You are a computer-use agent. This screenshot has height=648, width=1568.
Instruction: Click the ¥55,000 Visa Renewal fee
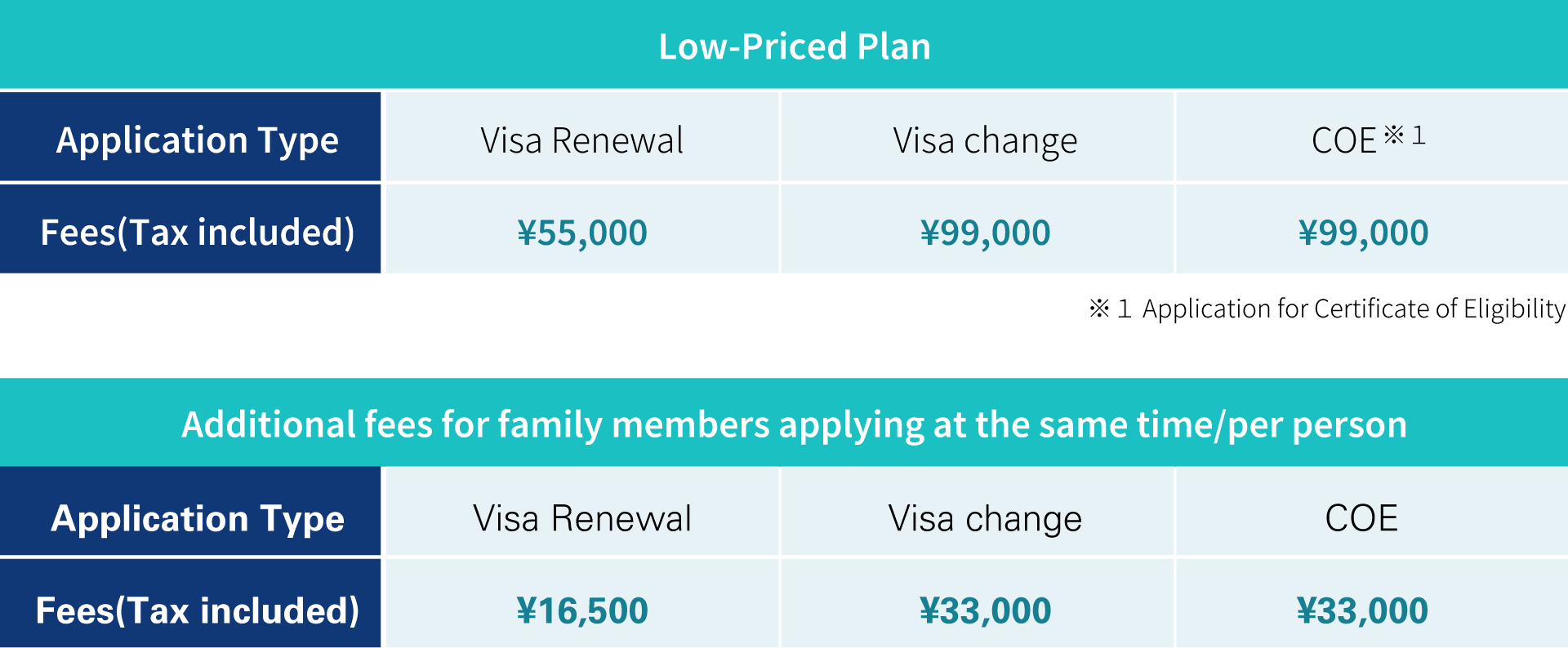coord(581,233)
